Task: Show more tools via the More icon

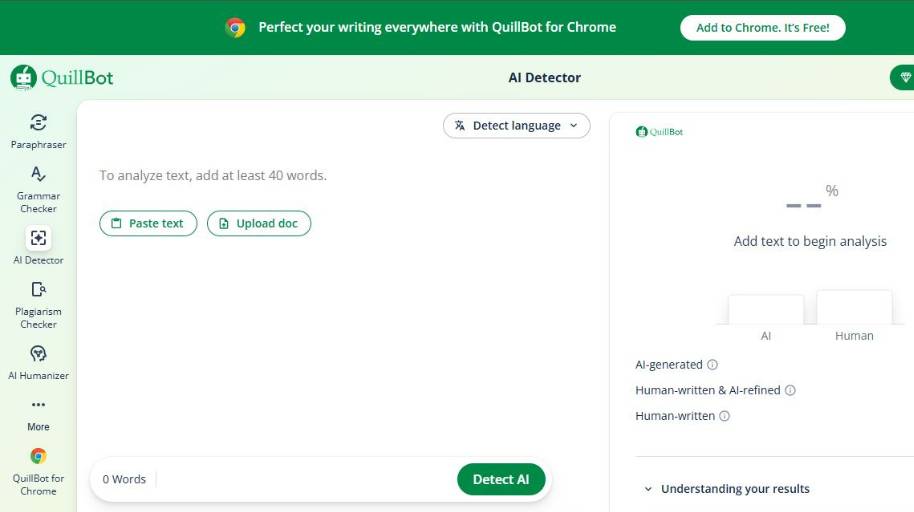Action: [38, 405]
